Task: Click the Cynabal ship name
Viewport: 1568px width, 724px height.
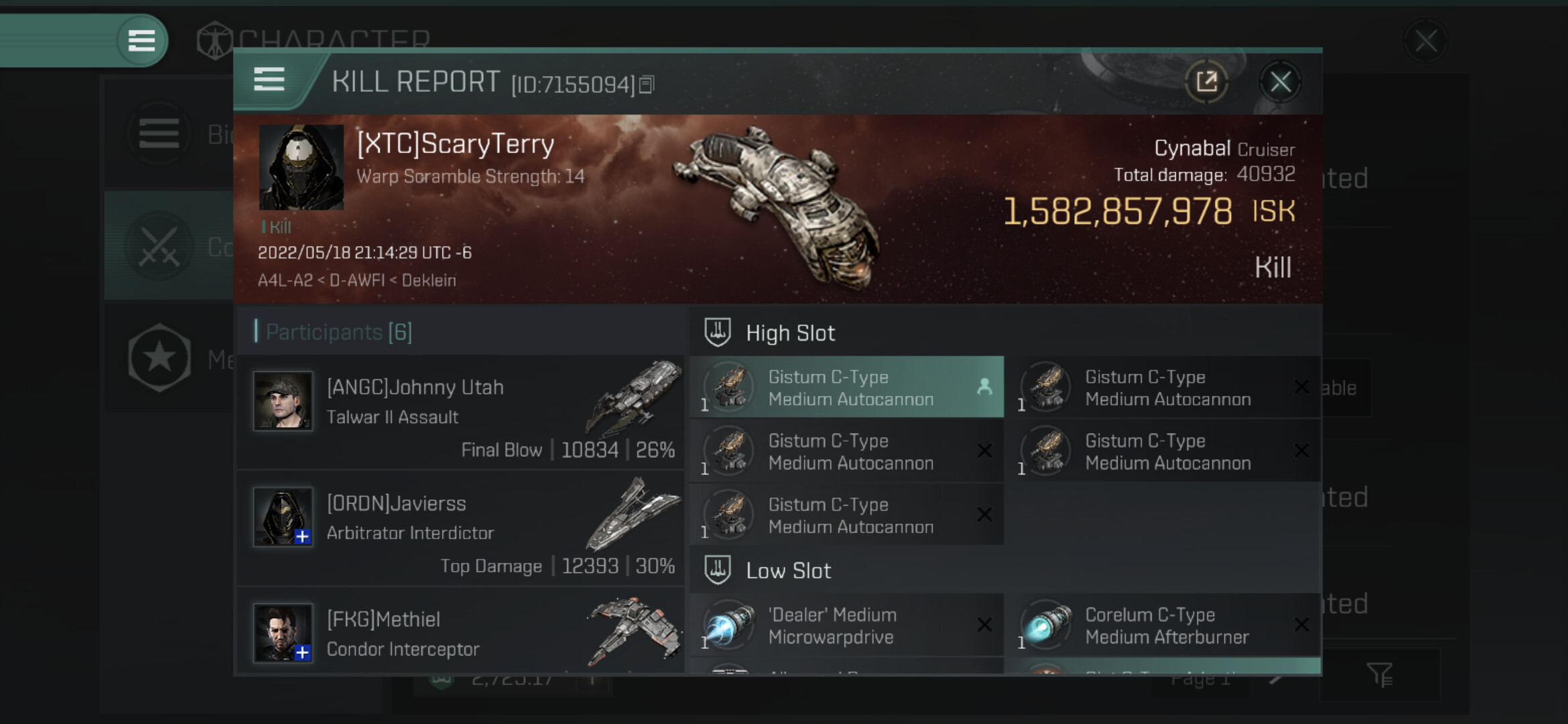Action: point(1192,148)
